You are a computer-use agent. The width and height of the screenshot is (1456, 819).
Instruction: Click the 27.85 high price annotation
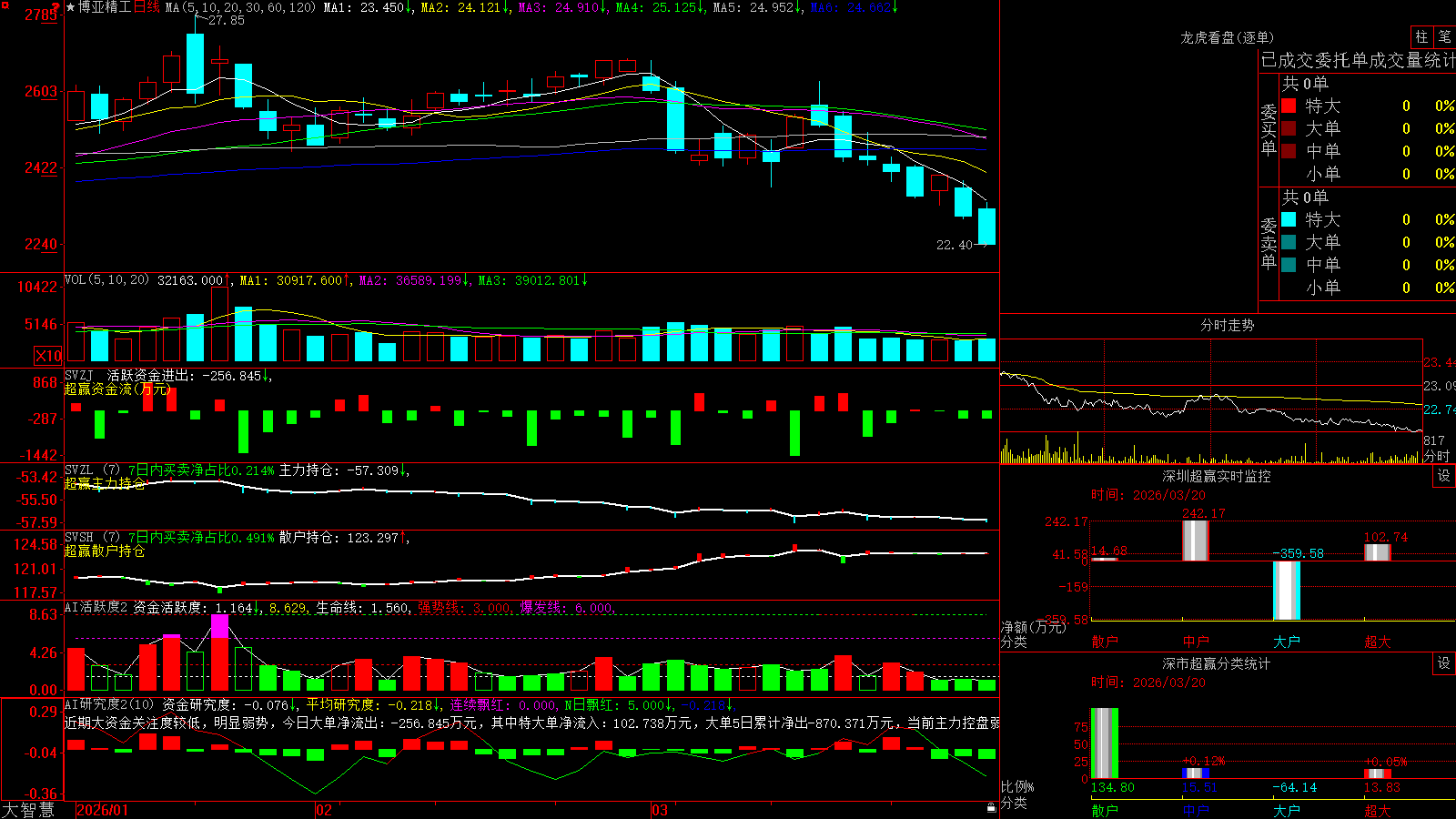coord(226,20)
